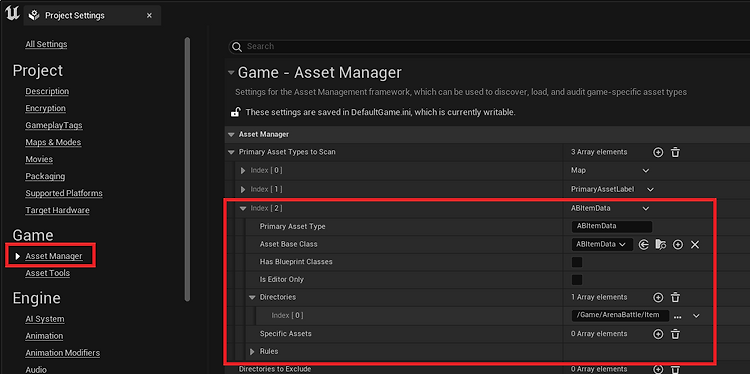Open the Maps & Modes settings

point(53,142)
